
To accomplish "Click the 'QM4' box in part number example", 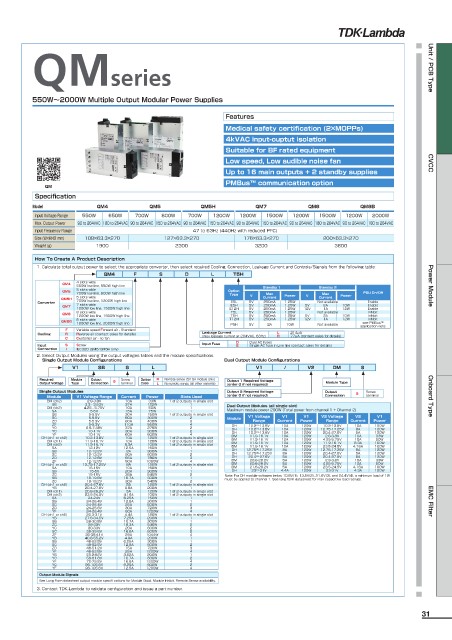I will click(x=109, y=274).
